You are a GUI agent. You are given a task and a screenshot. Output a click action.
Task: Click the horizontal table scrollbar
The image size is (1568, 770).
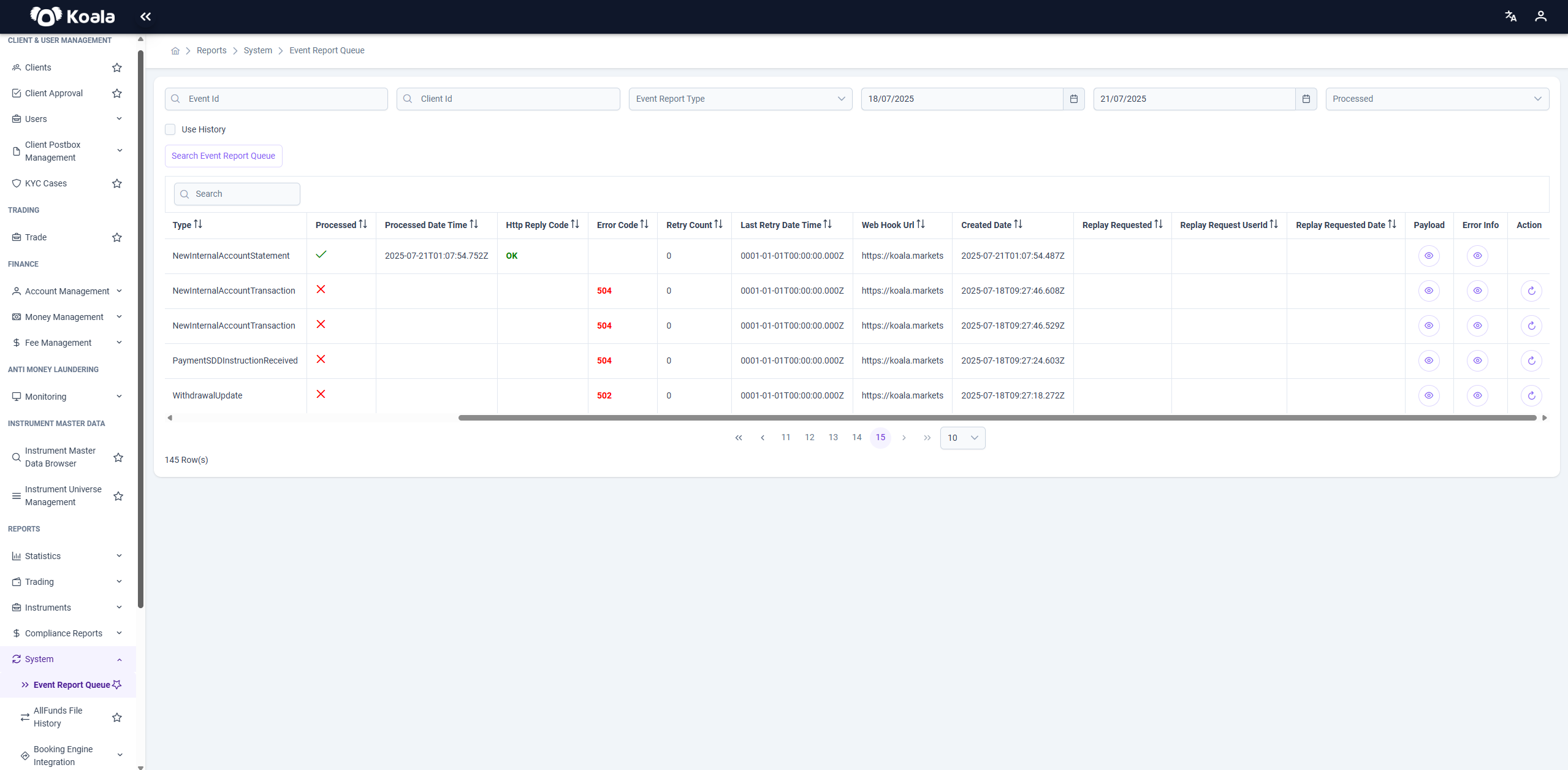tap(997, 417)
